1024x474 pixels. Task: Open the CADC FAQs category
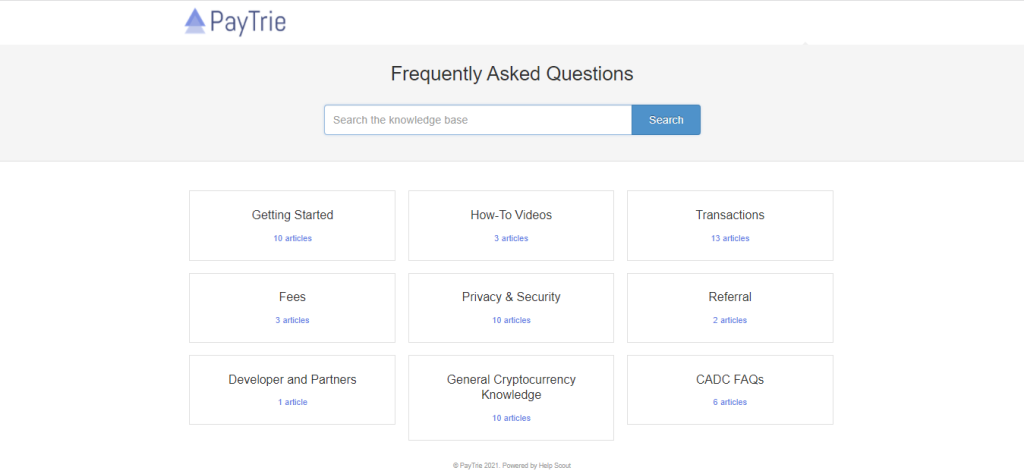tap(730, 390)
